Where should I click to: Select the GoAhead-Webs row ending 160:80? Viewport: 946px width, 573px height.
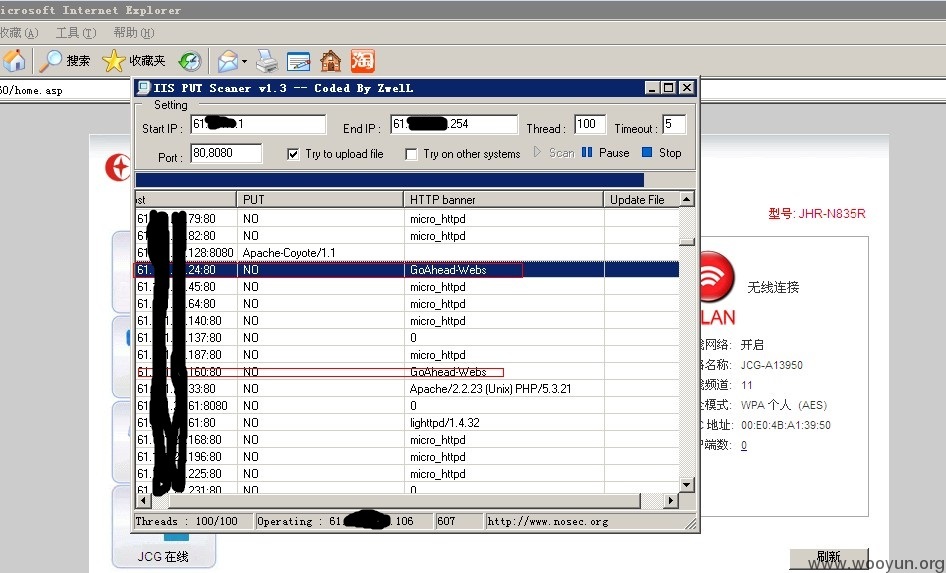[407, 372]
